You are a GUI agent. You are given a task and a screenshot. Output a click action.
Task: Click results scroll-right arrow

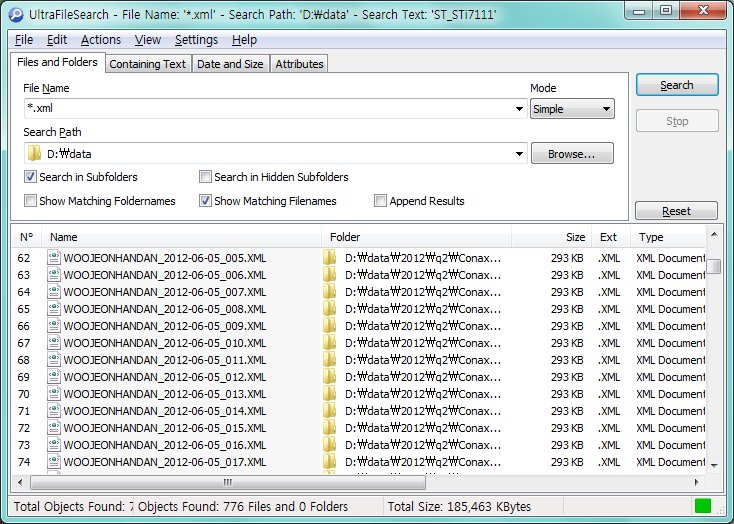tap(697, 482)
